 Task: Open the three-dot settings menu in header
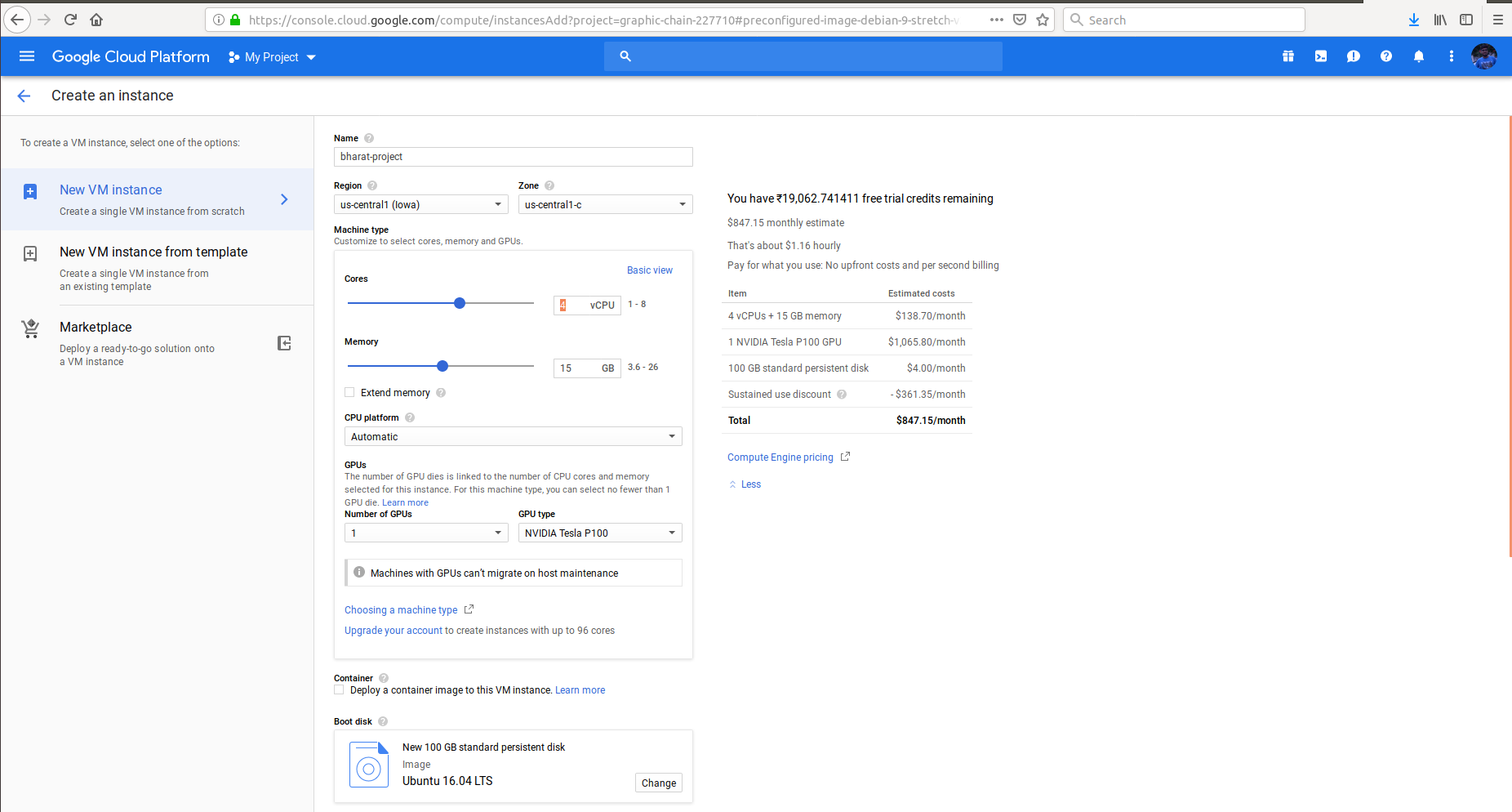click(x=1452, y=56)
